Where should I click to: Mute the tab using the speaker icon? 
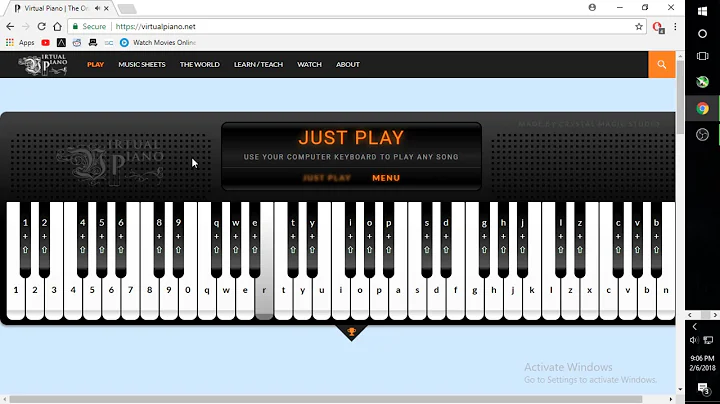pyautogui.click(x=97, y=8)
